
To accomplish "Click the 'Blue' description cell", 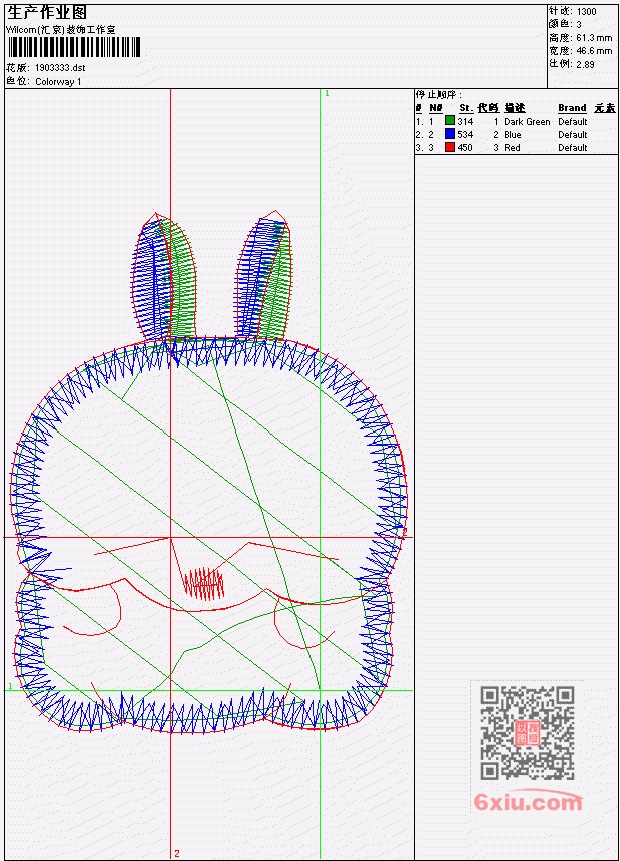I will coord(512,135).
